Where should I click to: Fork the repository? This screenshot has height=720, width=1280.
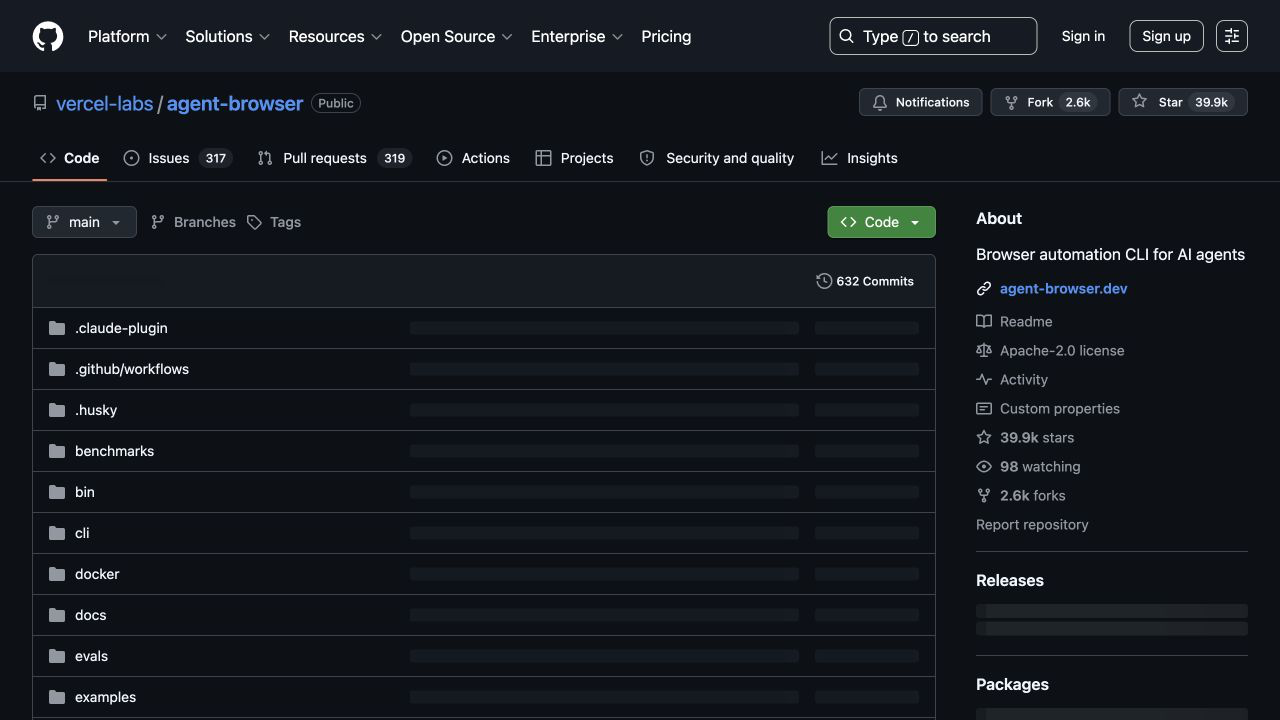[1050, 102]
